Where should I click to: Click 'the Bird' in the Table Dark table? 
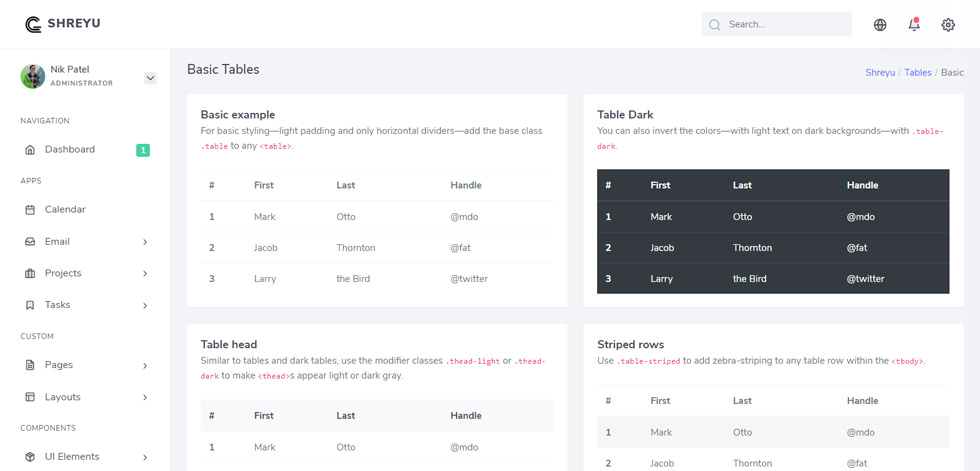[749, 279]
